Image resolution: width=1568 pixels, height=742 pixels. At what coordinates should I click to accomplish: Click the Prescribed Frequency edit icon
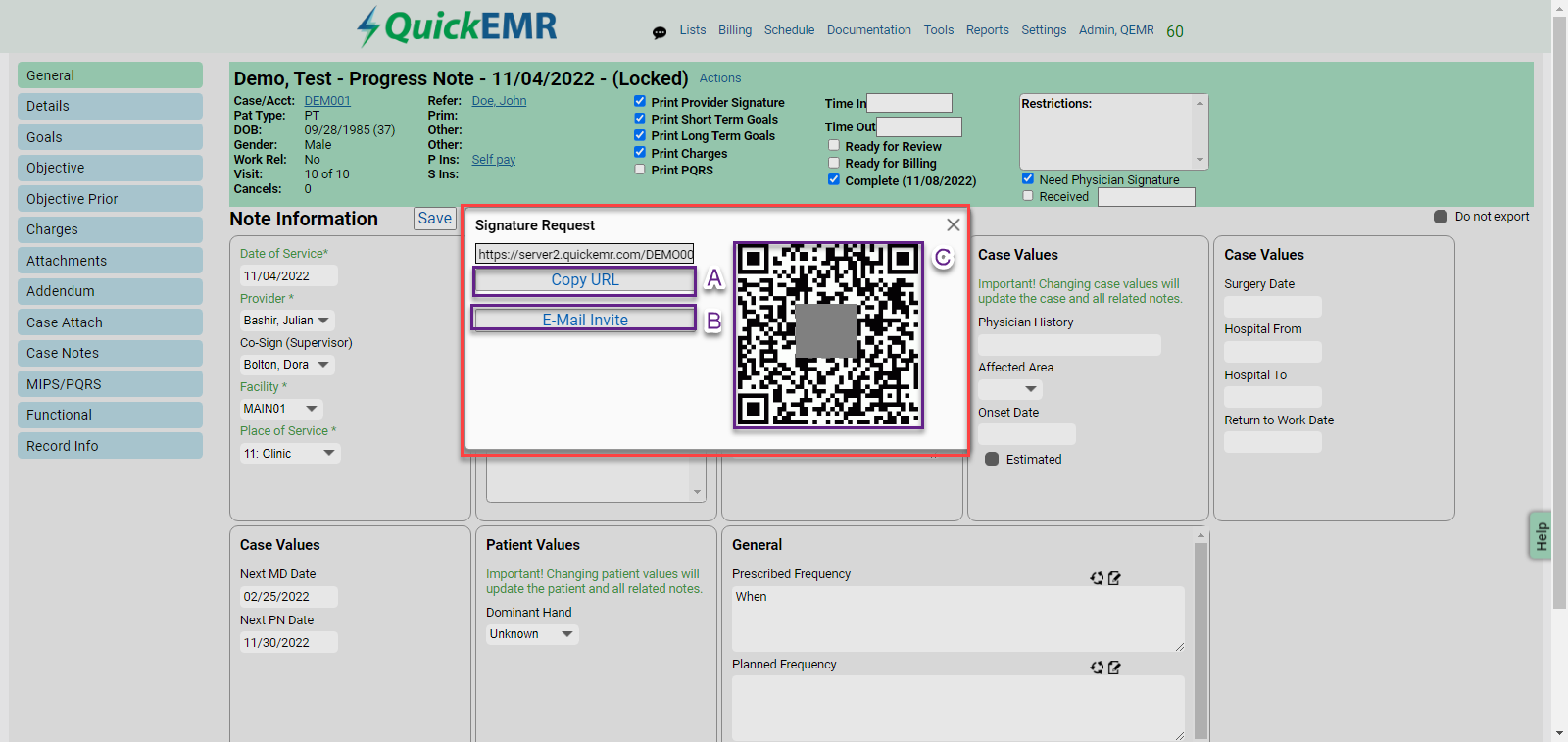pyautogui.click(x=1114, y=578)
